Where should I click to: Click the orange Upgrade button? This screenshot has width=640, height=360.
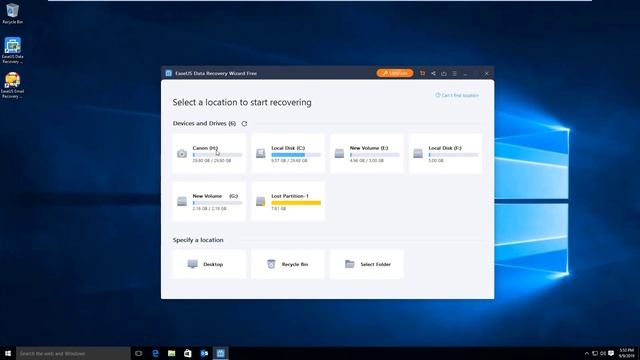pyautogui.click(x=395, y=73)
